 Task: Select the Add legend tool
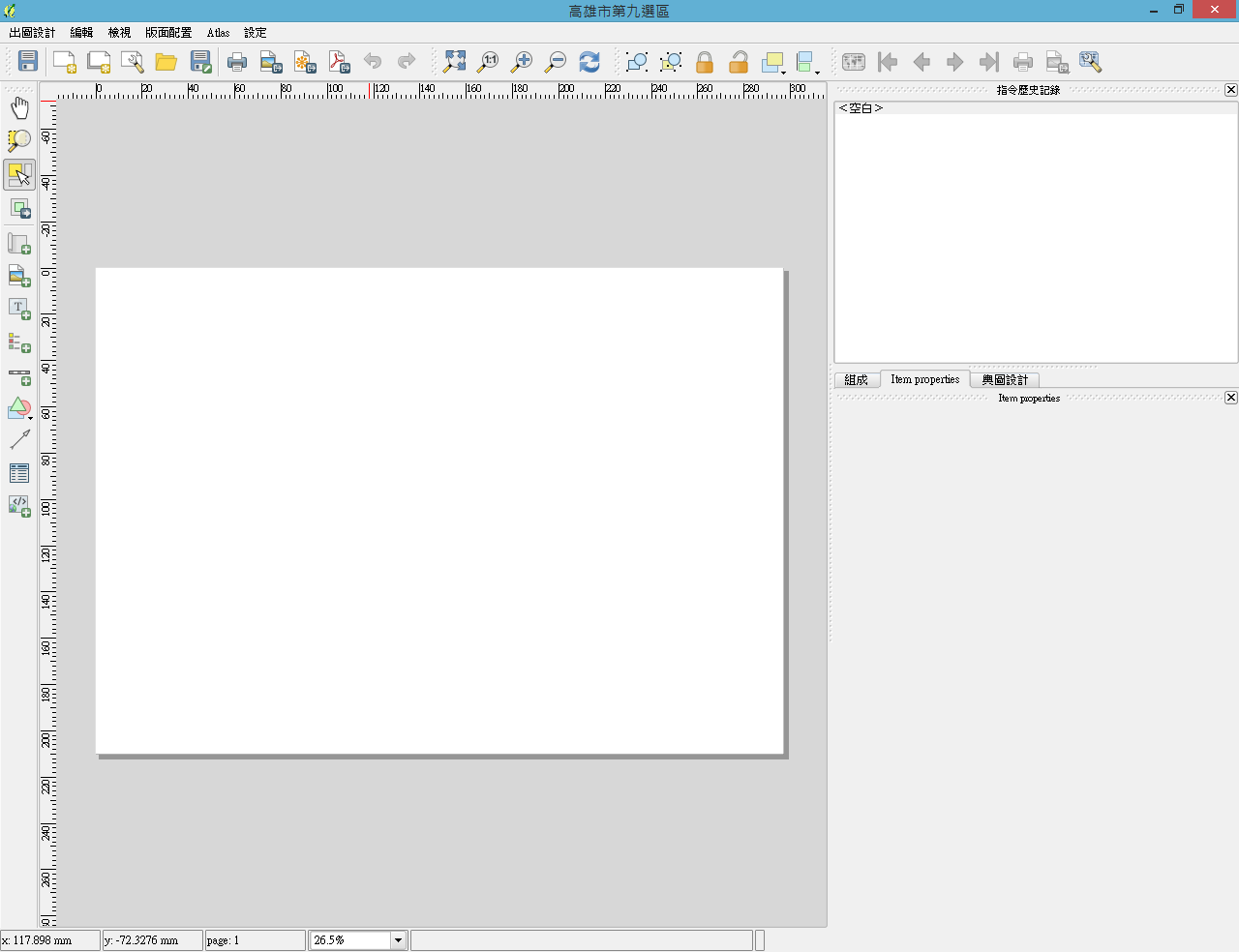pyautogui.click(x=19, y=342)
